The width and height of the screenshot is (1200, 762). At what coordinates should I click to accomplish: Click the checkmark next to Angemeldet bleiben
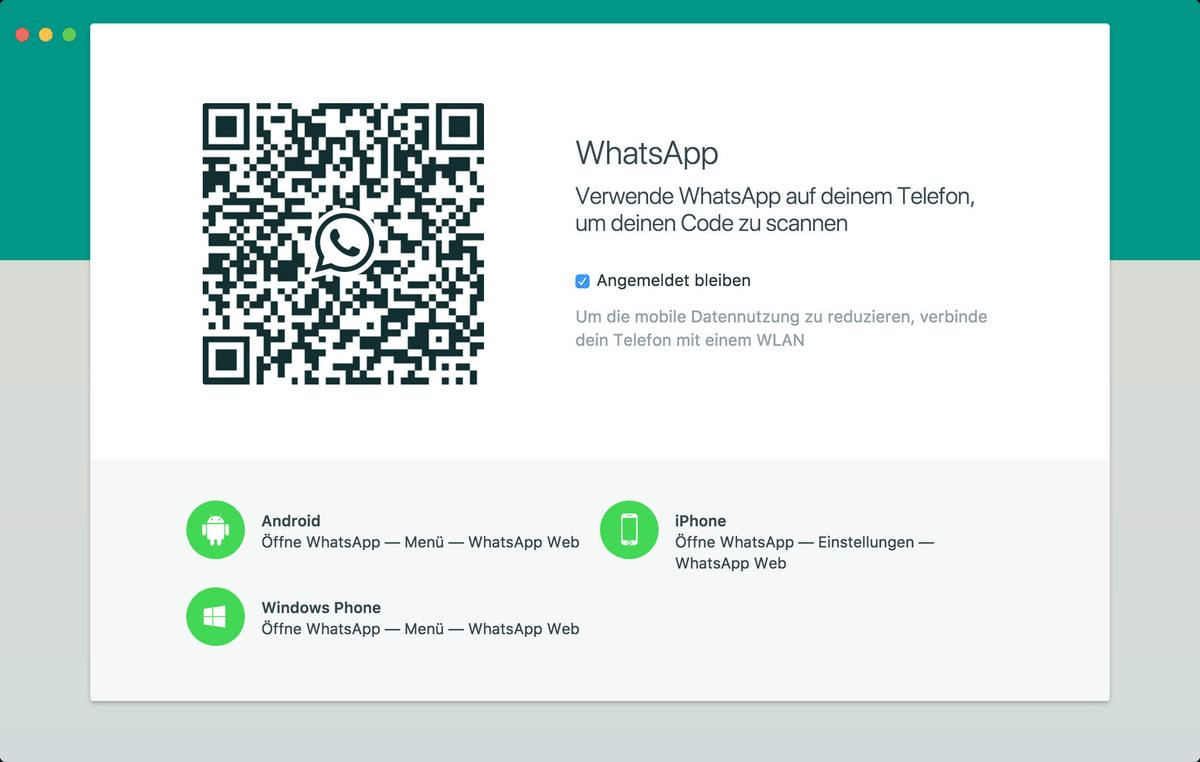pos(582,281)
